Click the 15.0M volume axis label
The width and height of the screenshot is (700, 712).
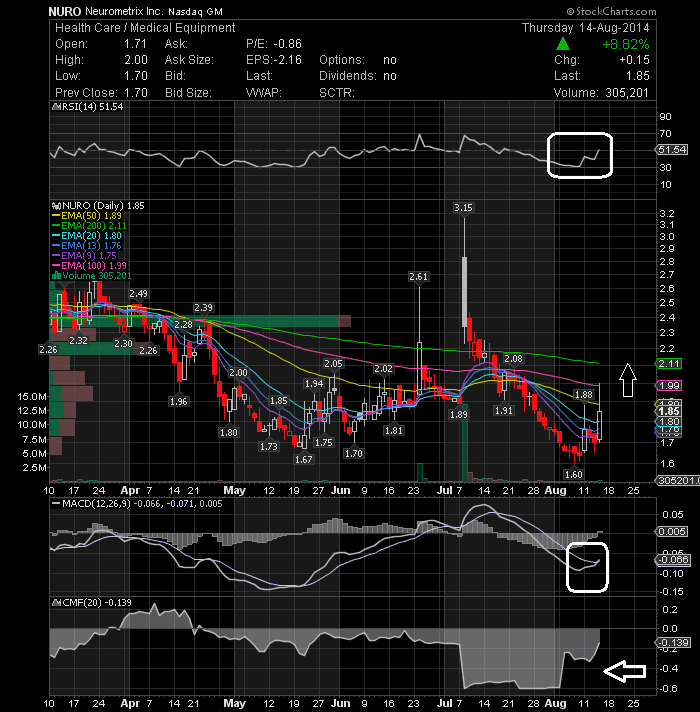pos(32,396)
